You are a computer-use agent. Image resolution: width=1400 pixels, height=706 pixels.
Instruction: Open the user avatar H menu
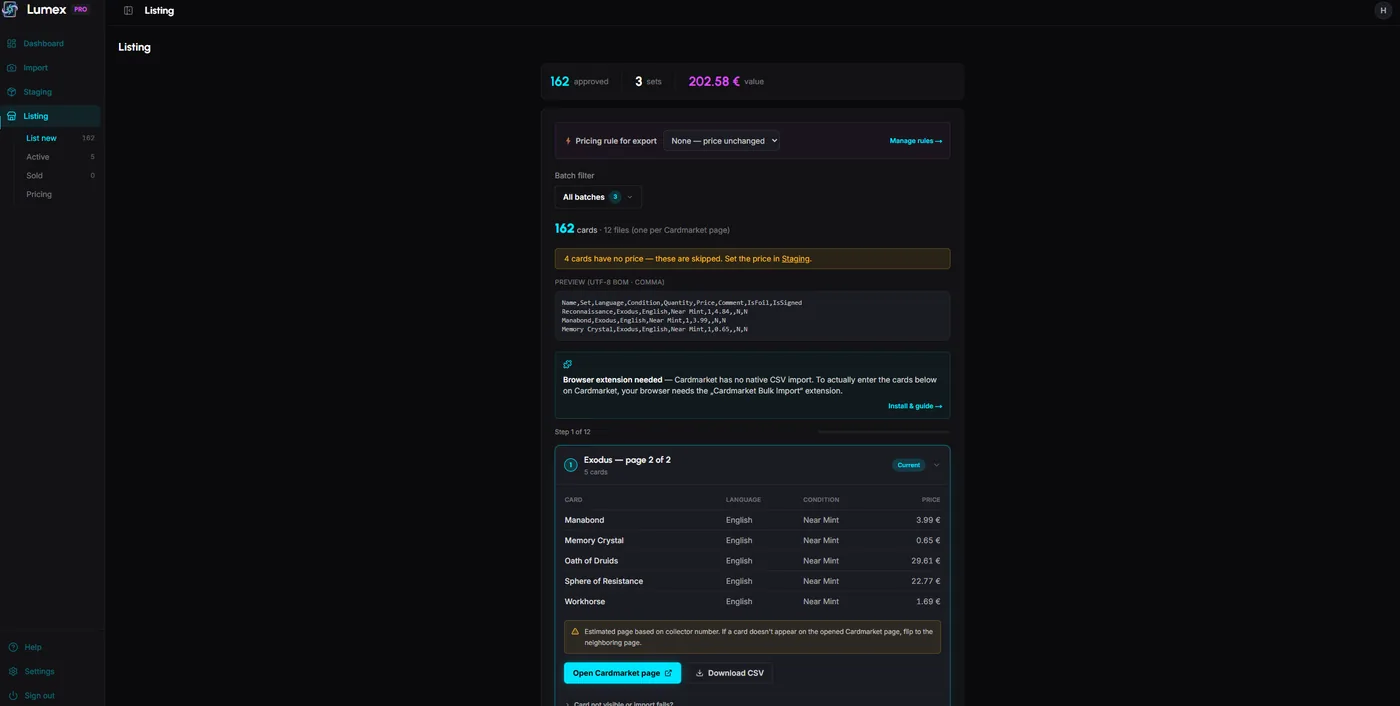tap(1383, 10)
